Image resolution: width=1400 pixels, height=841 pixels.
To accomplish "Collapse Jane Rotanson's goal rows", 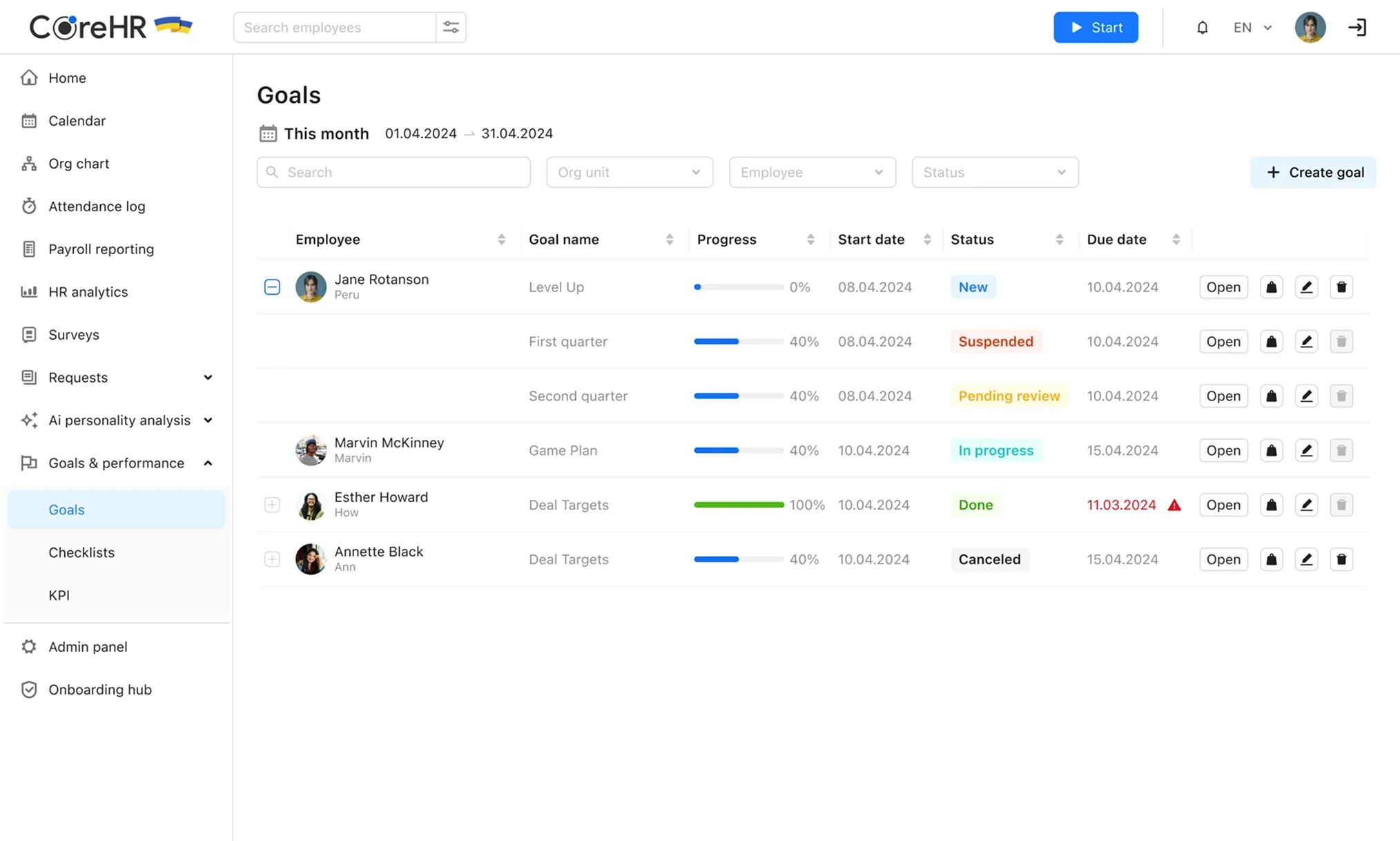I will click(272, 287).
